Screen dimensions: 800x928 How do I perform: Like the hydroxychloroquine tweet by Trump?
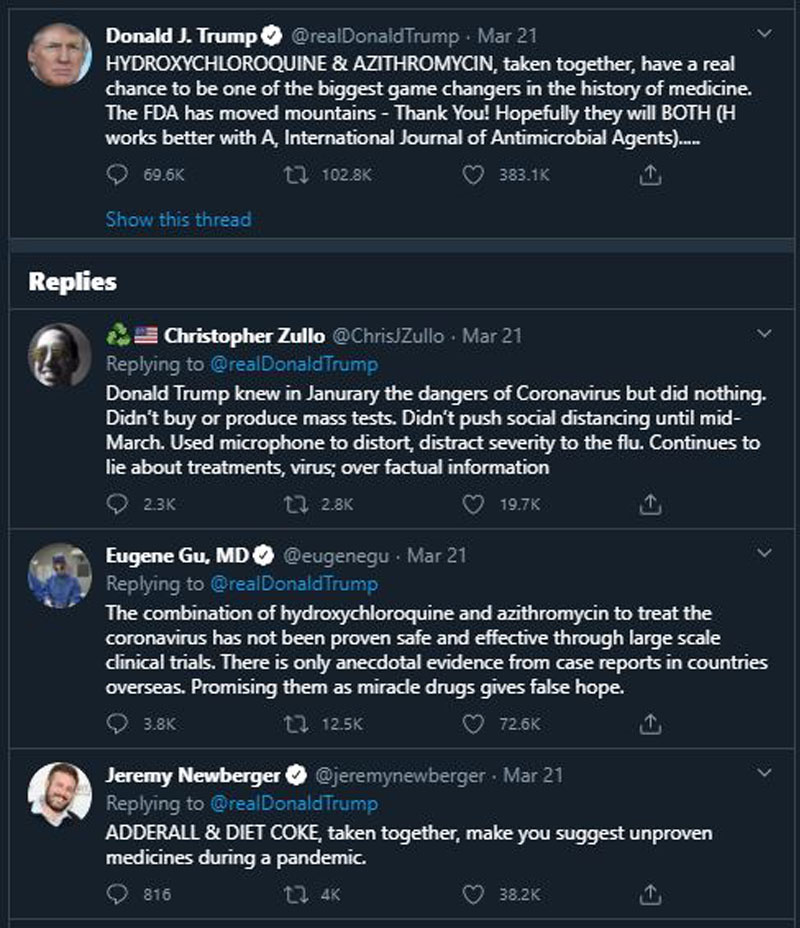click(x=473, y=175)
